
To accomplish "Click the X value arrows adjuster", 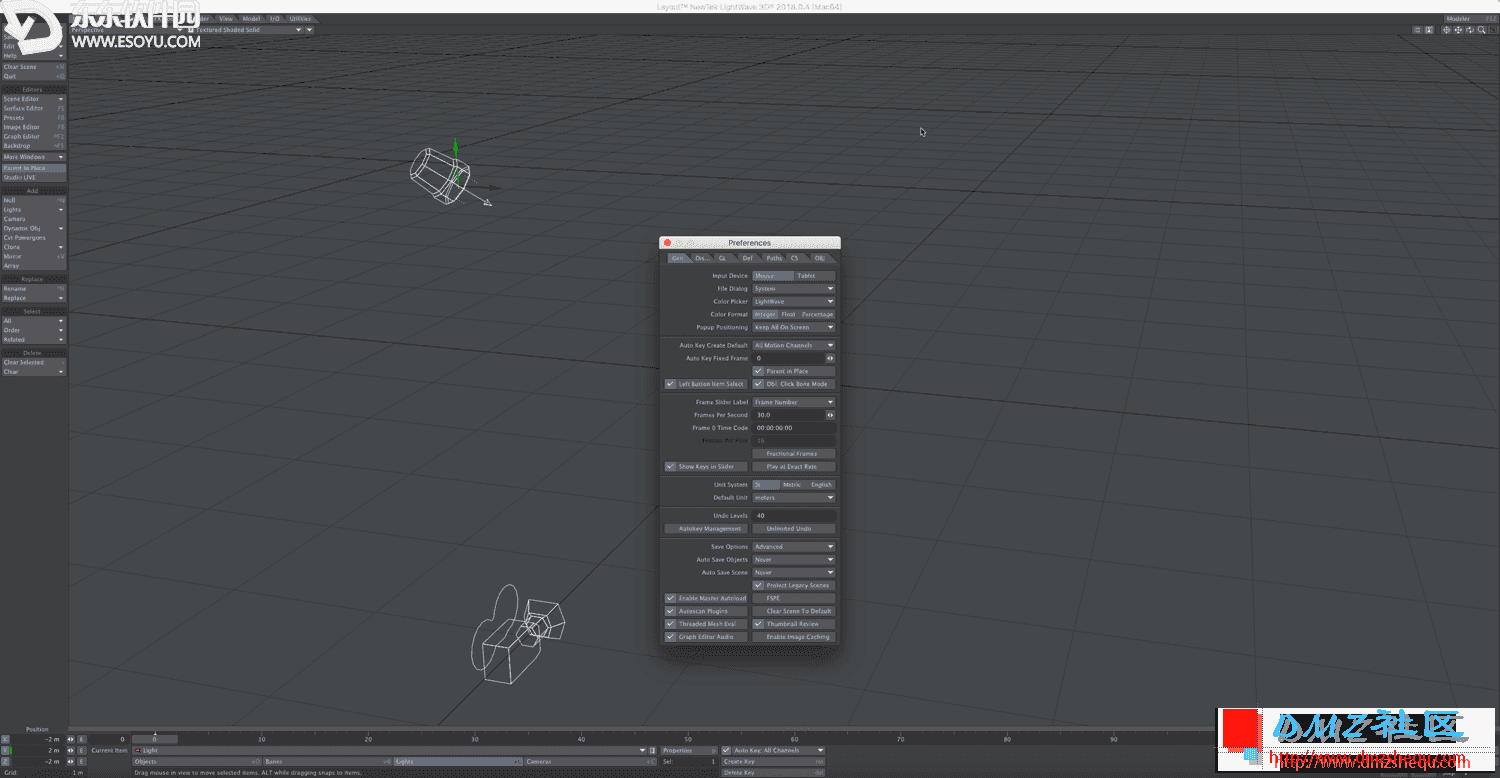I will (71, 739).
